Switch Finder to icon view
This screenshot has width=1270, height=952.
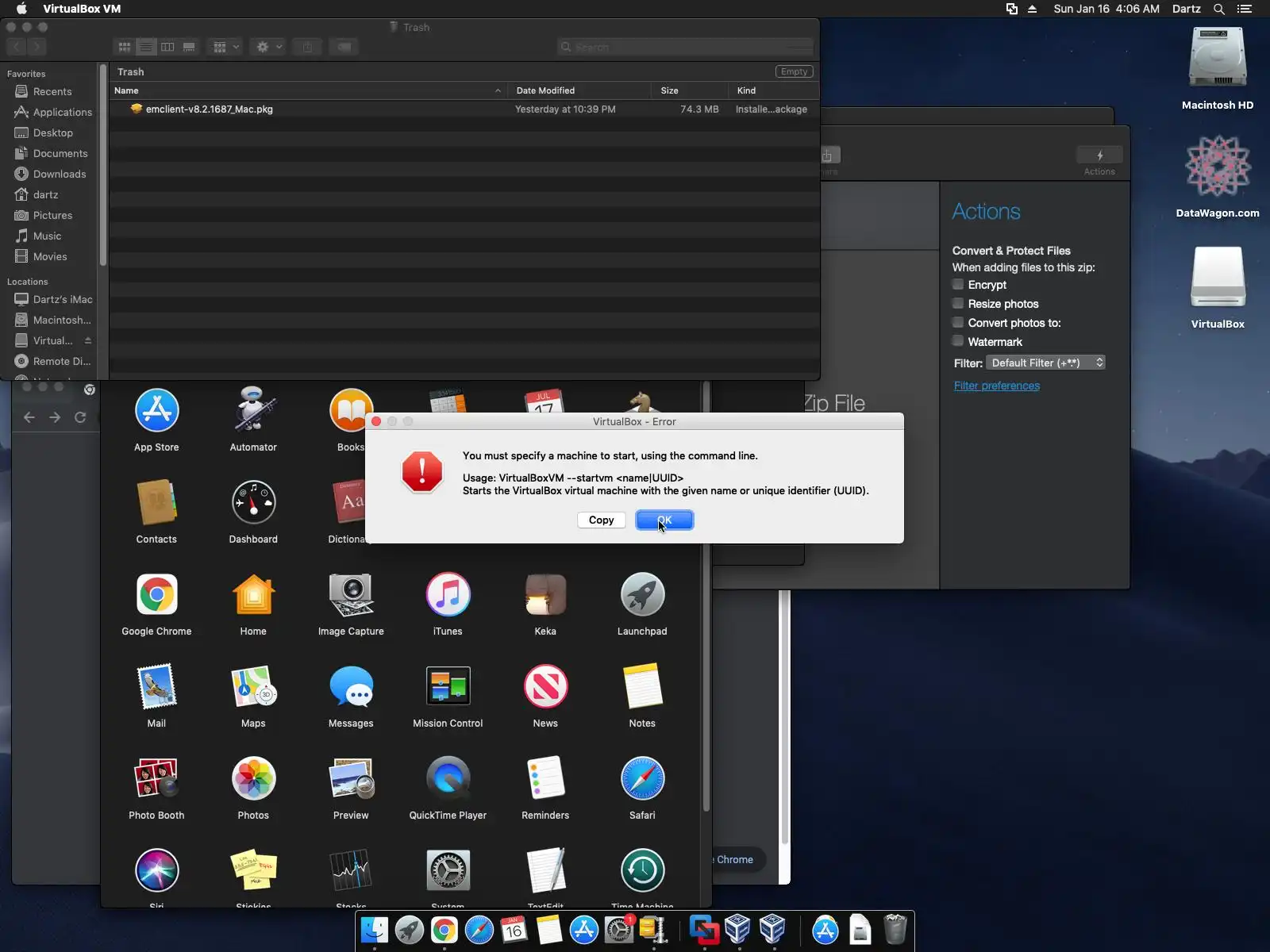[125, 47]
